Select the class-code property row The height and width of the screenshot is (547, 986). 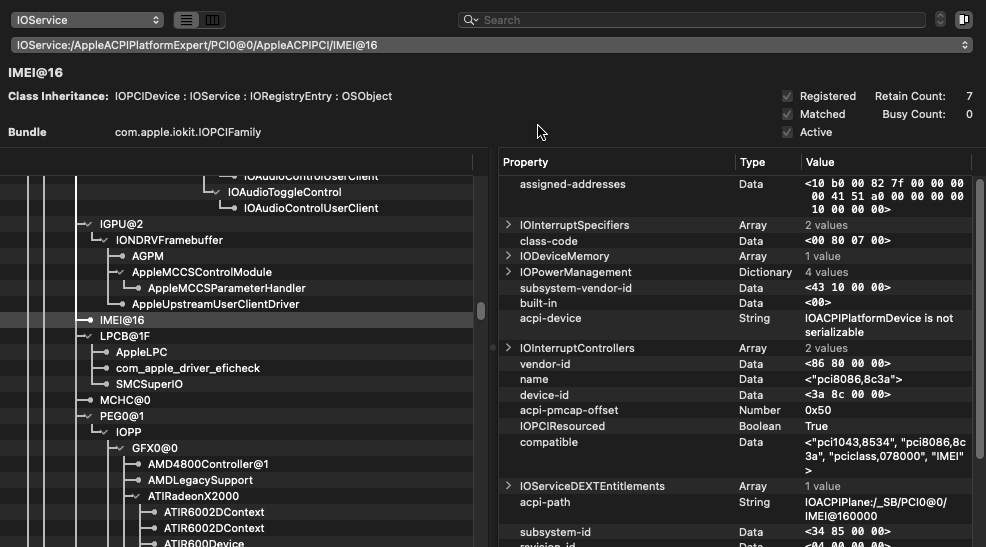click(736, 241)
